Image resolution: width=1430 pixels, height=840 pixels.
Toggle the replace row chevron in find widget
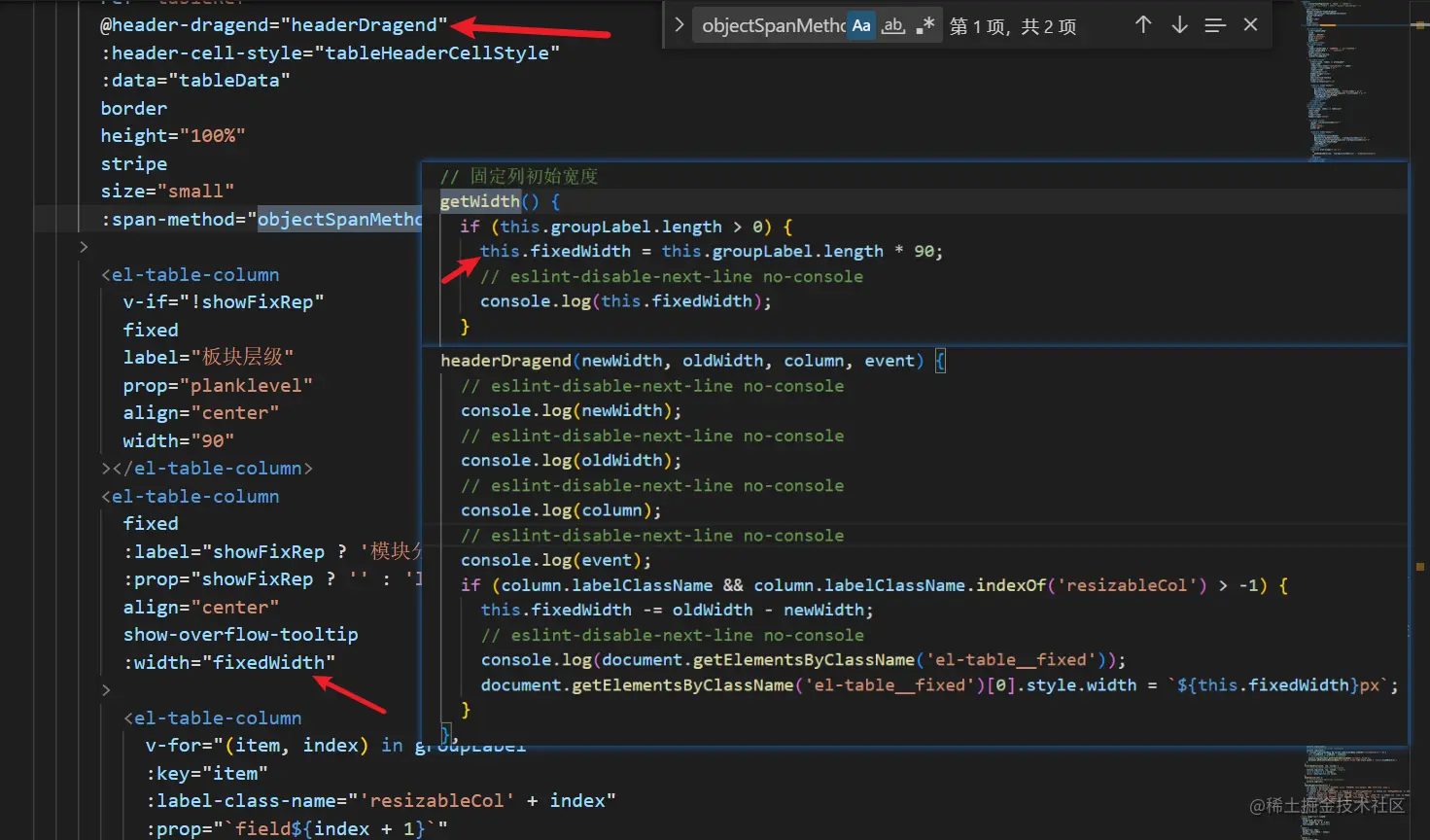pos(679,25)
